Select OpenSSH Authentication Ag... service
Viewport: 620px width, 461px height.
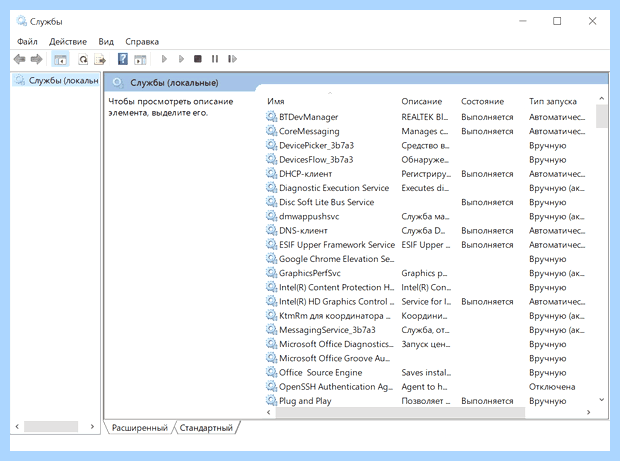(336, 387)
